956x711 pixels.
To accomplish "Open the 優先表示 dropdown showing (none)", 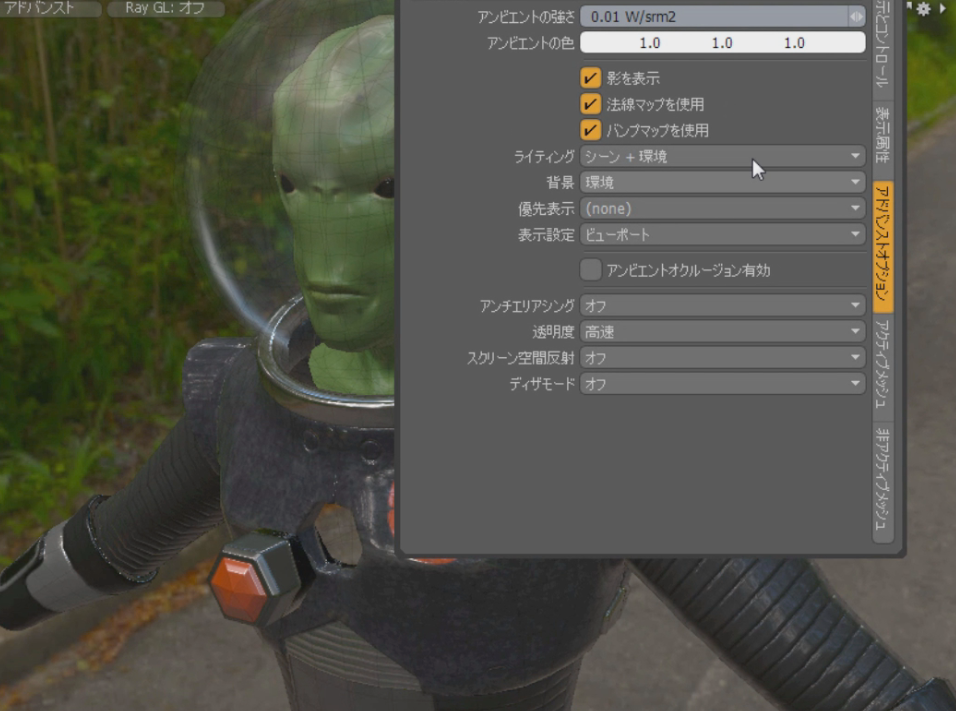I will coord(722,209).
